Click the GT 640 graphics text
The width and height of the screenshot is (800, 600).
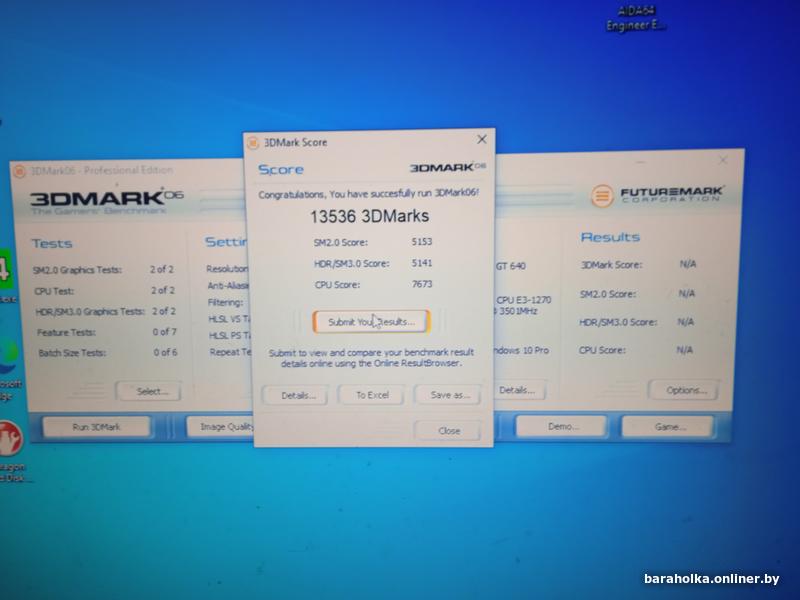click(x=511, y=266)
